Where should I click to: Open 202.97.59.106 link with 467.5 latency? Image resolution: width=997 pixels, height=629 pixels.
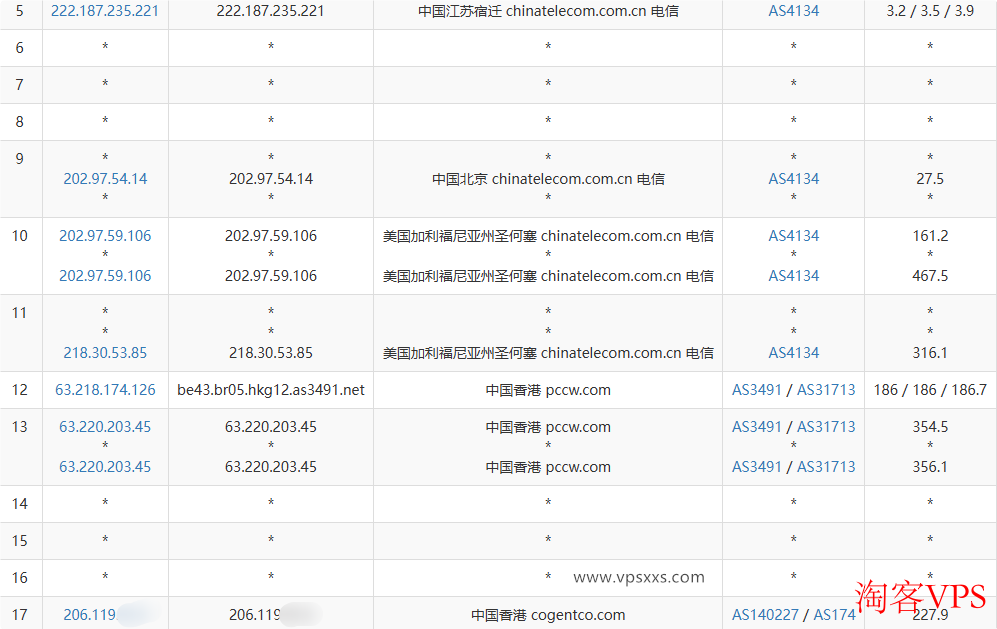tap(105, 276)
